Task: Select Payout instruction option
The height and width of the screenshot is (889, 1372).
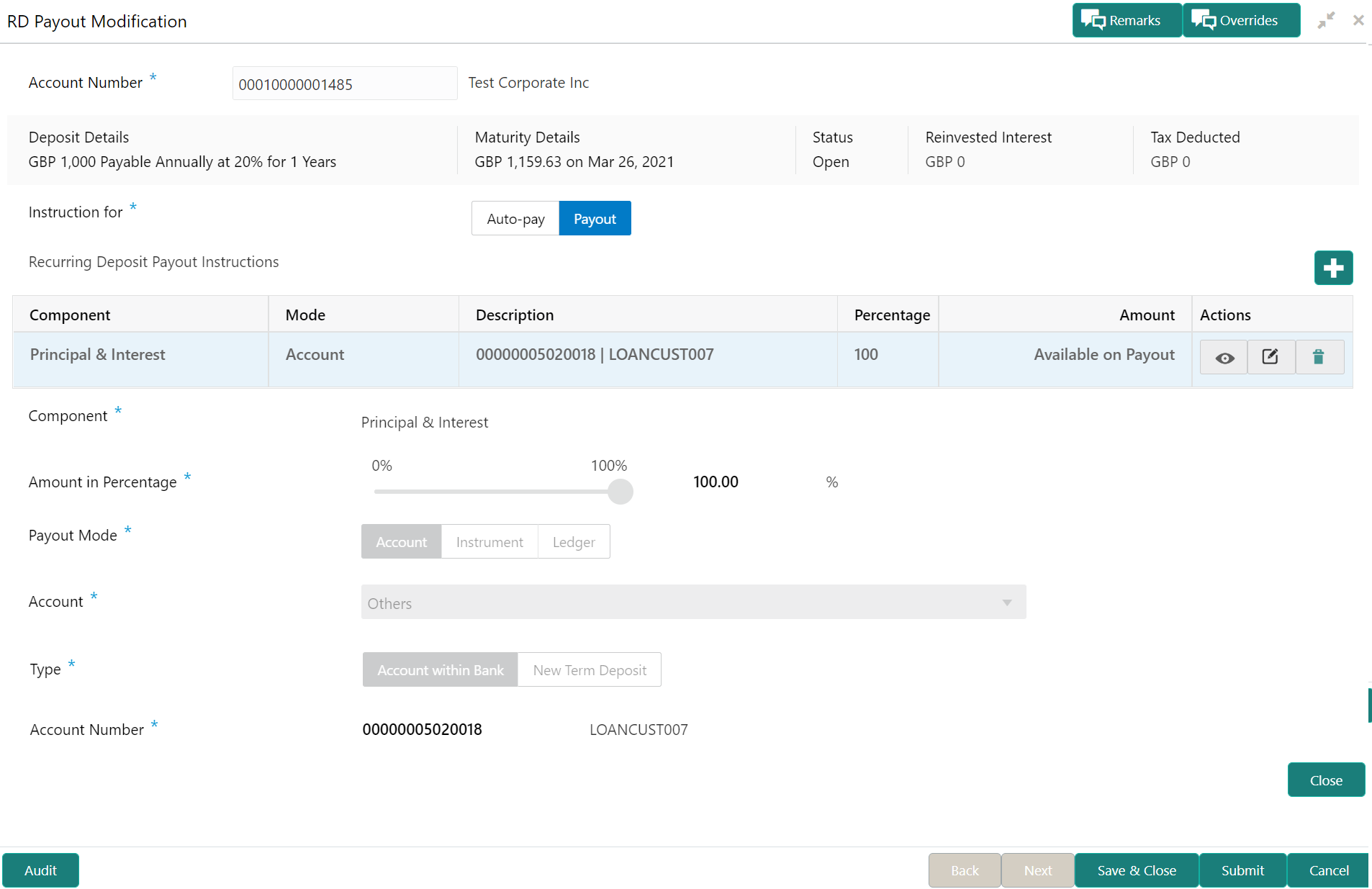Action: [595, 218]
